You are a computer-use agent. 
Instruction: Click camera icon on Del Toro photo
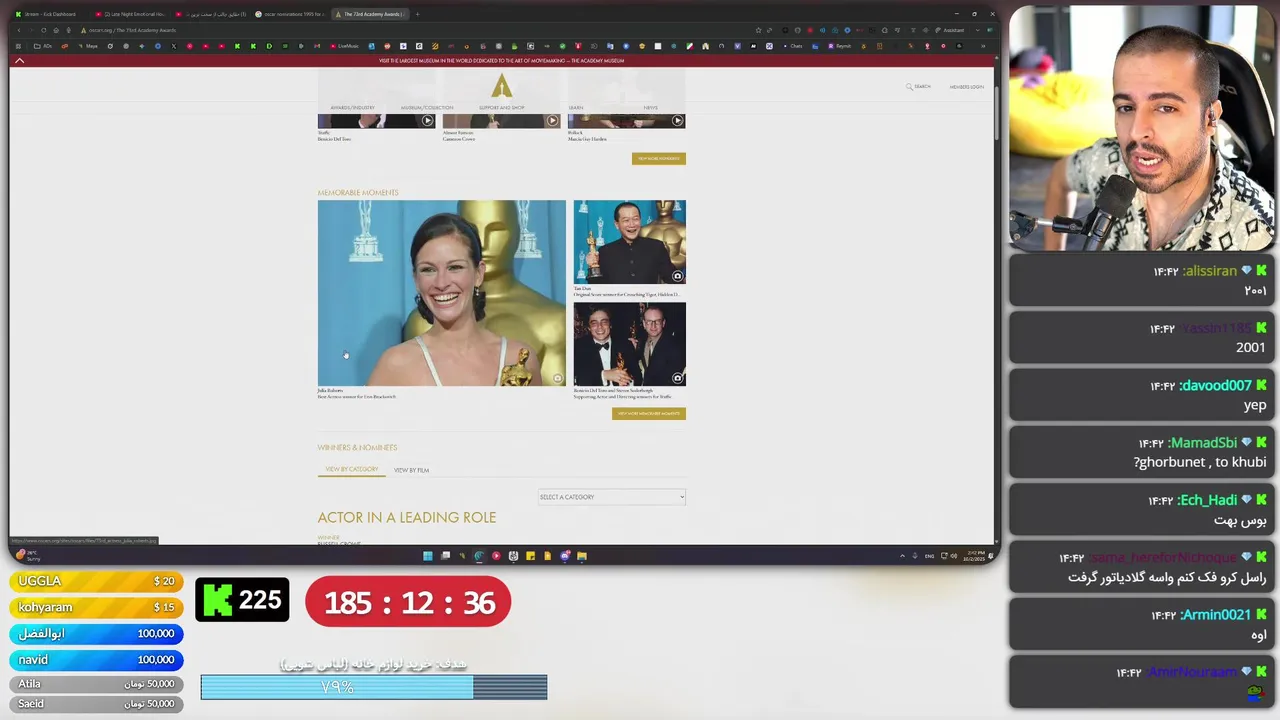click(677, 378)
